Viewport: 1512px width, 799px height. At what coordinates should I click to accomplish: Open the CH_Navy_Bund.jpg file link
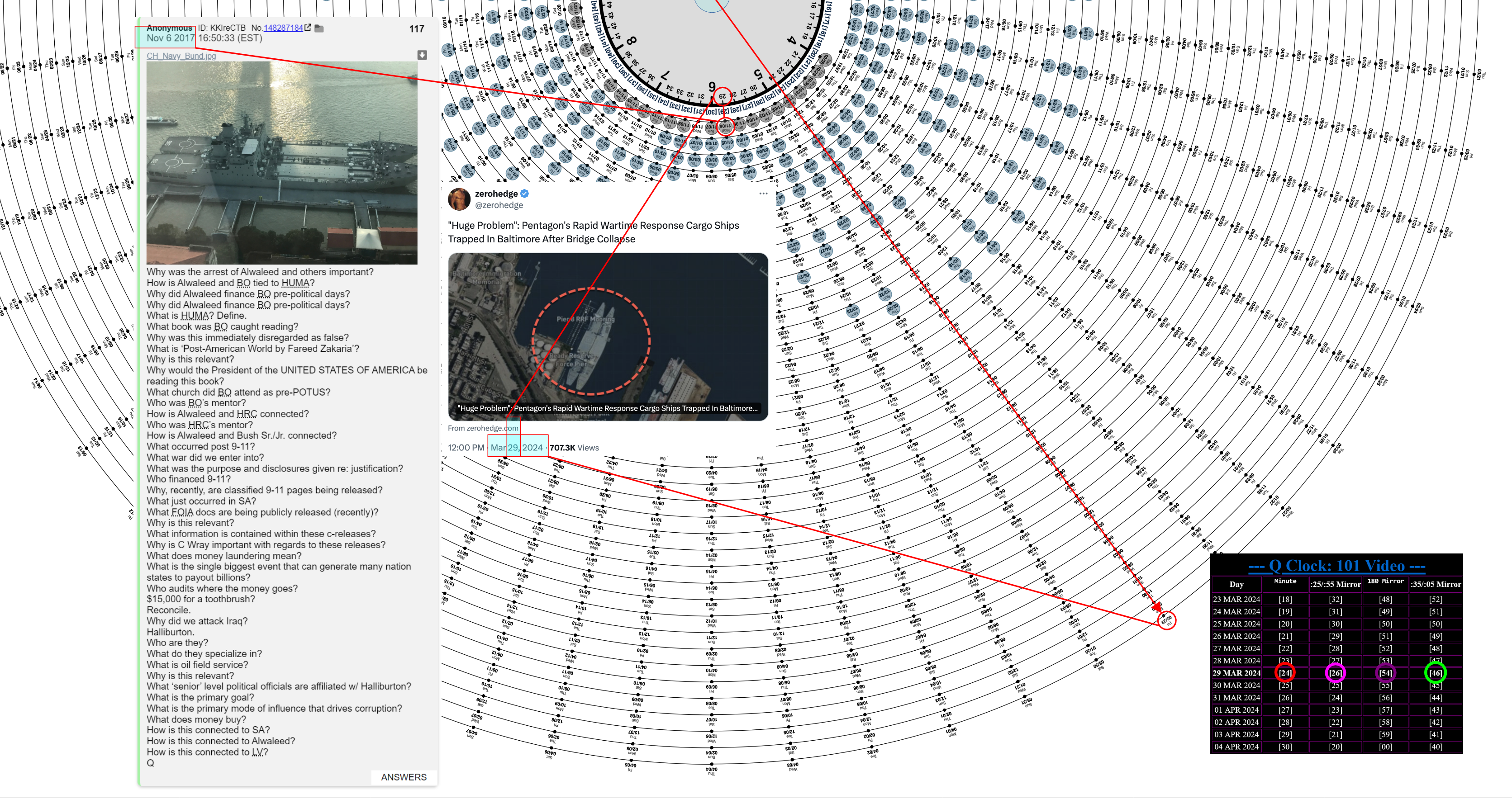[x=181, y=56]
